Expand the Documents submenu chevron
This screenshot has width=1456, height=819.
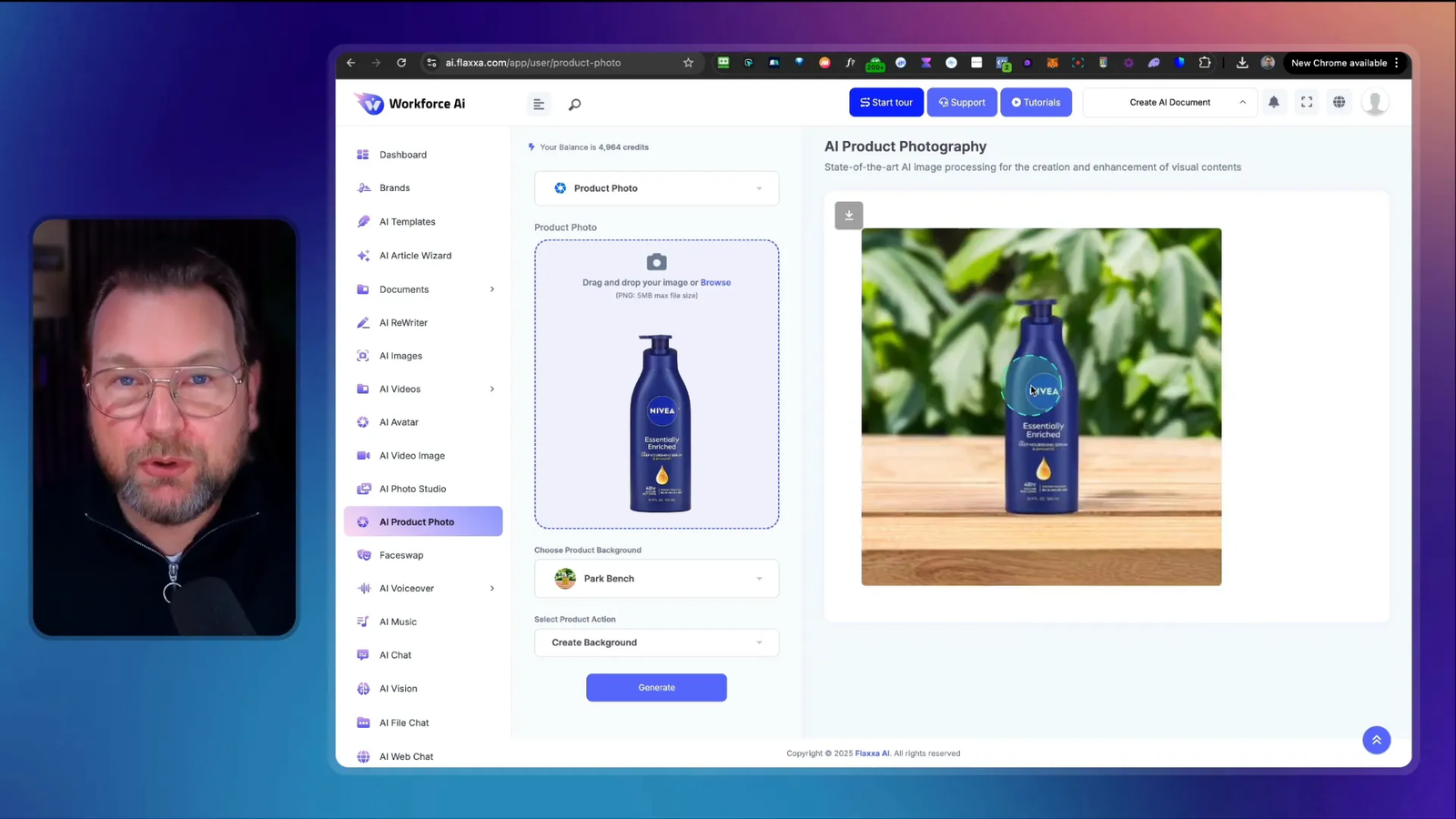(492, 289)
